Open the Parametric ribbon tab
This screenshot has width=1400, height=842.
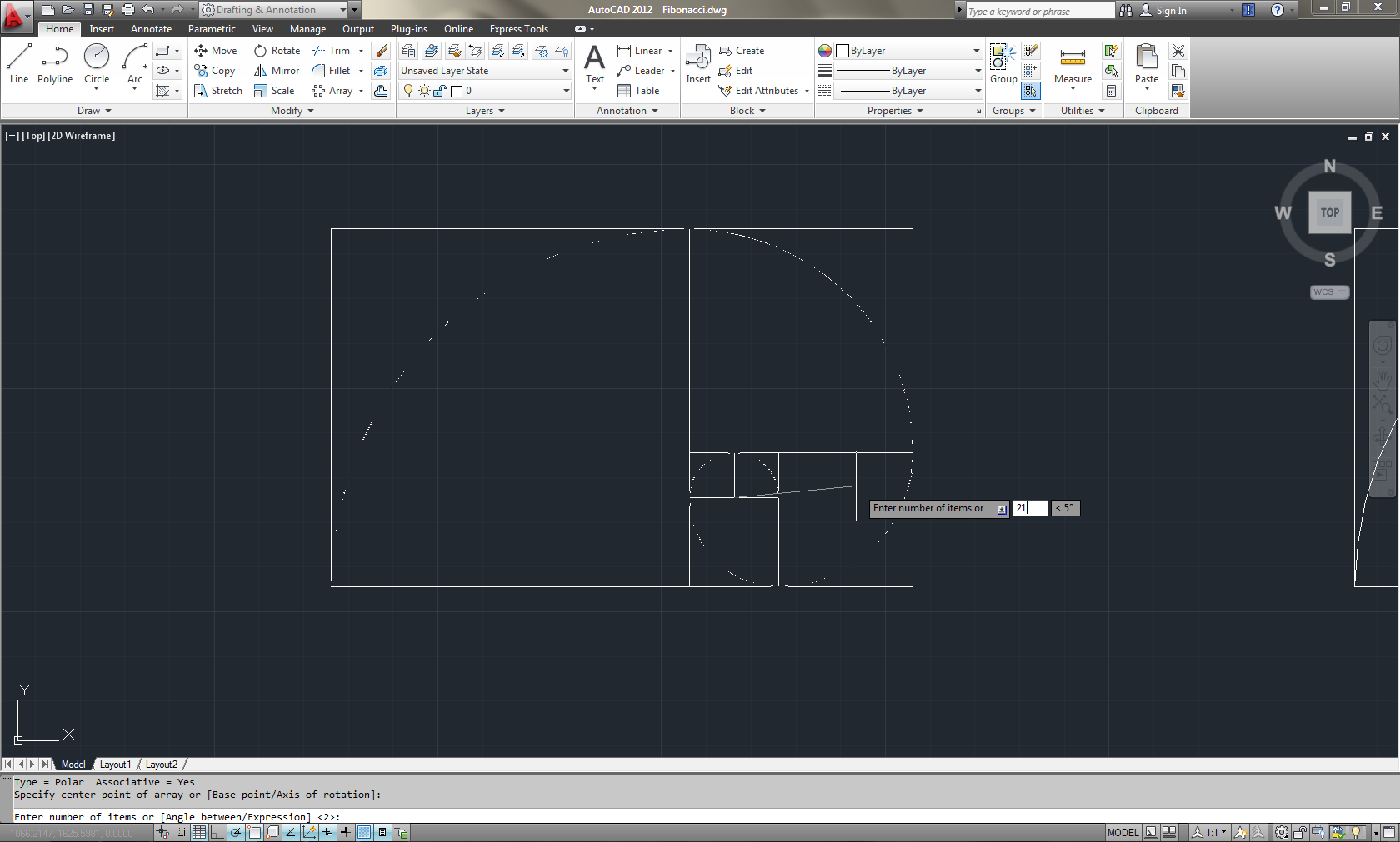pyautogui.click(x=212, y=29)
